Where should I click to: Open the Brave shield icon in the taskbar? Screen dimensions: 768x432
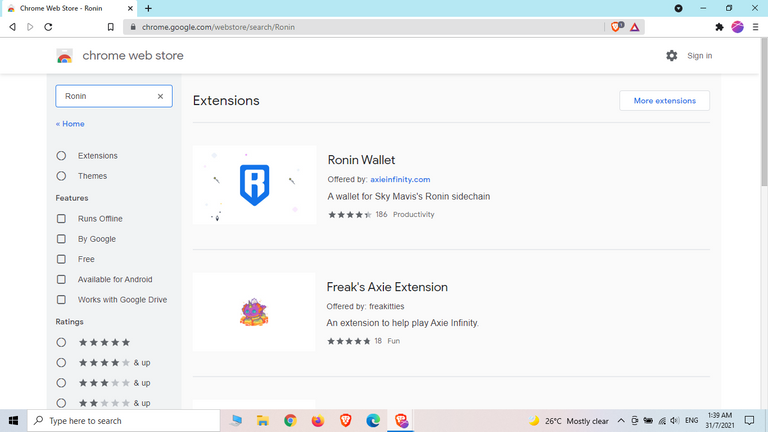click(x=346, y=421)
